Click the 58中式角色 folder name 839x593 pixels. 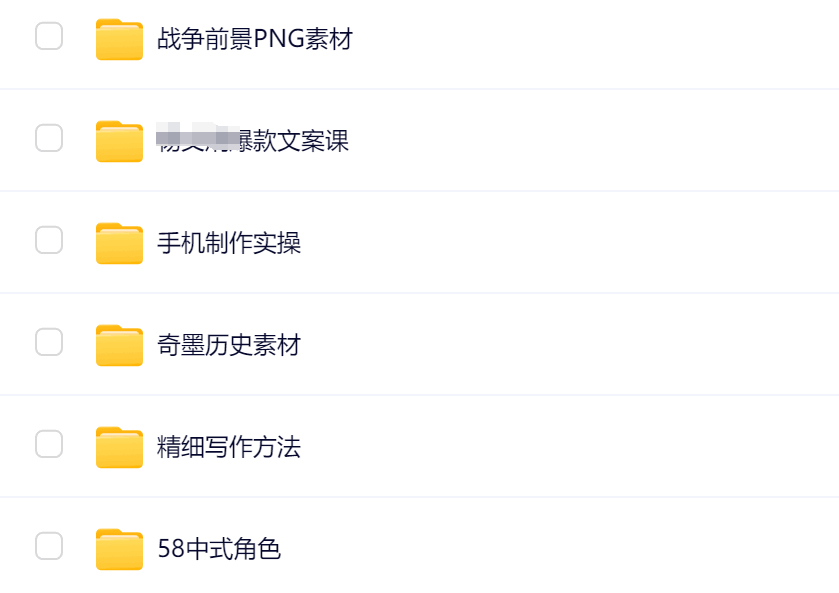coord(219,550)
